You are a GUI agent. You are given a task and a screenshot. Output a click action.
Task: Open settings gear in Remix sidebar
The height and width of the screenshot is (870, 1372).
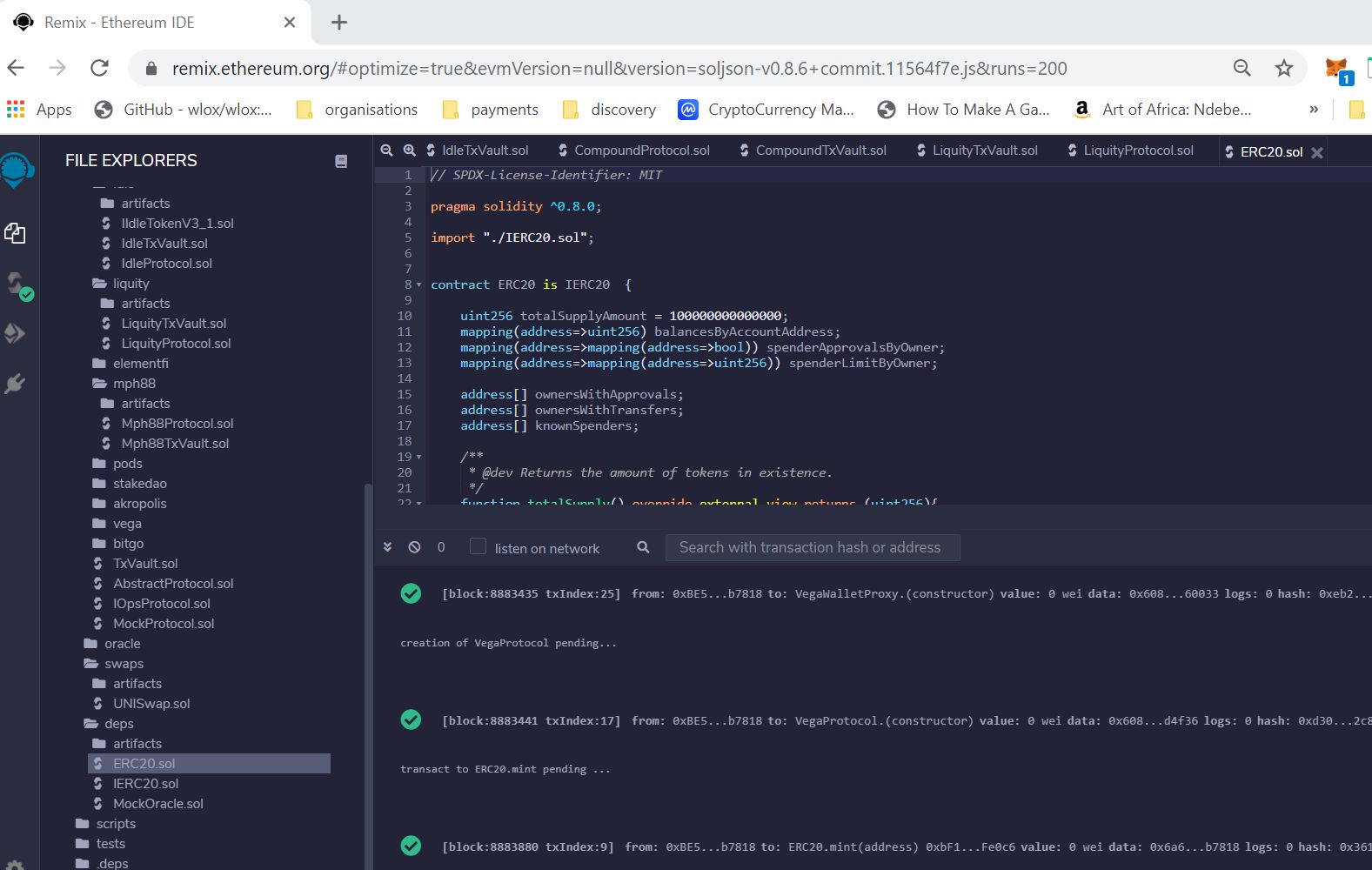(x=15, y=865)
